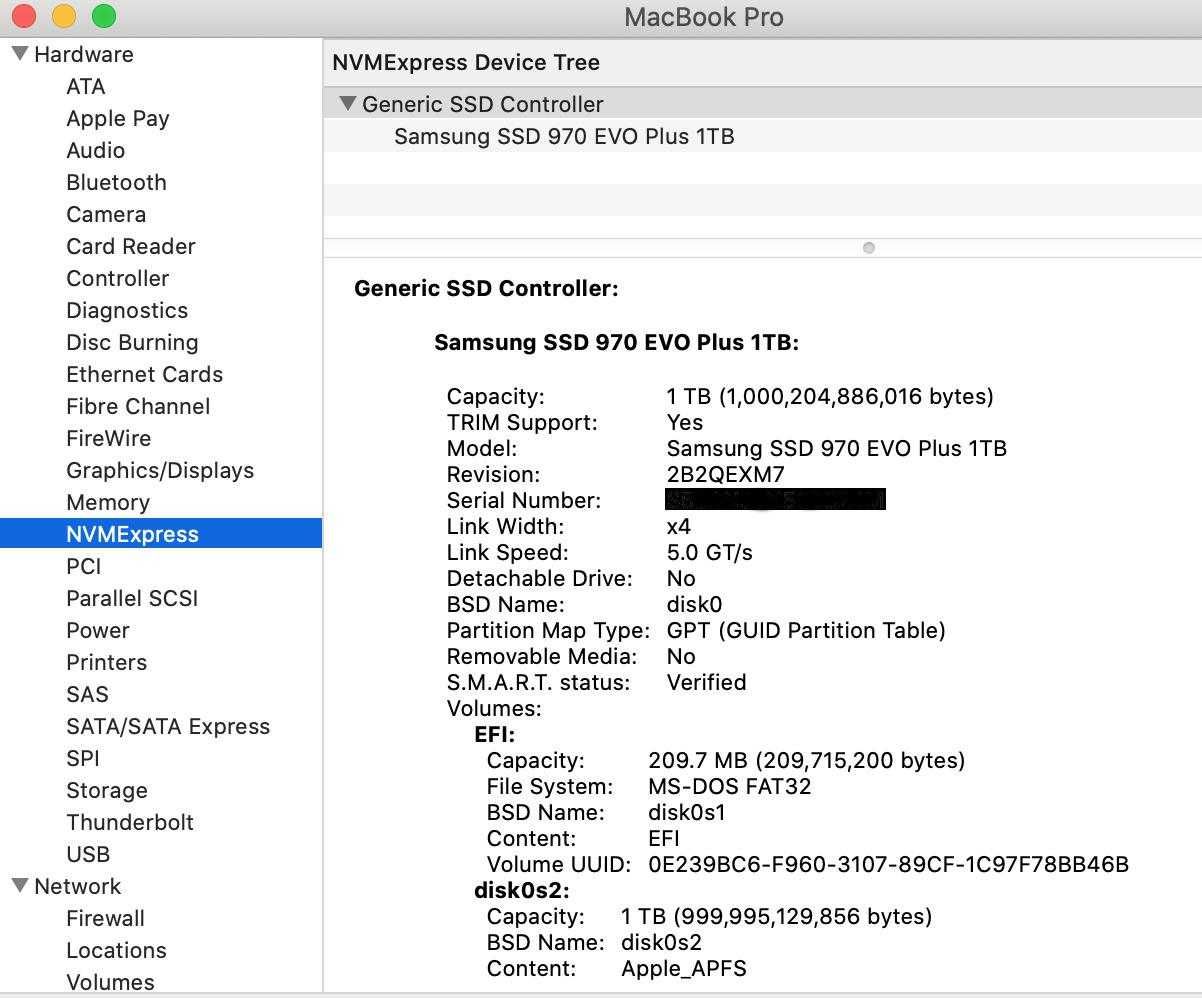Click the EFI volume UUID text
Viewport: 1202px width, 998px height.
pos(888,864)
